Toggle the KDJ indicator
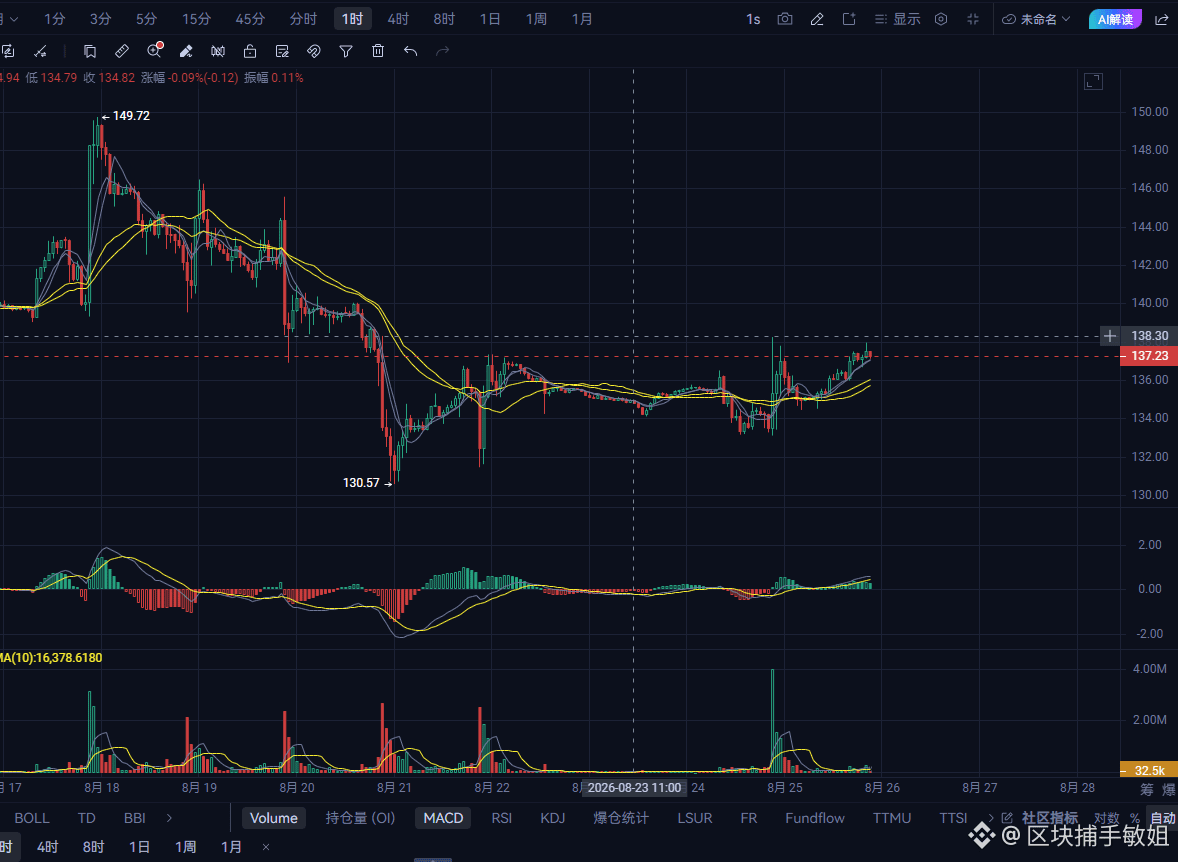 [552, 818]
